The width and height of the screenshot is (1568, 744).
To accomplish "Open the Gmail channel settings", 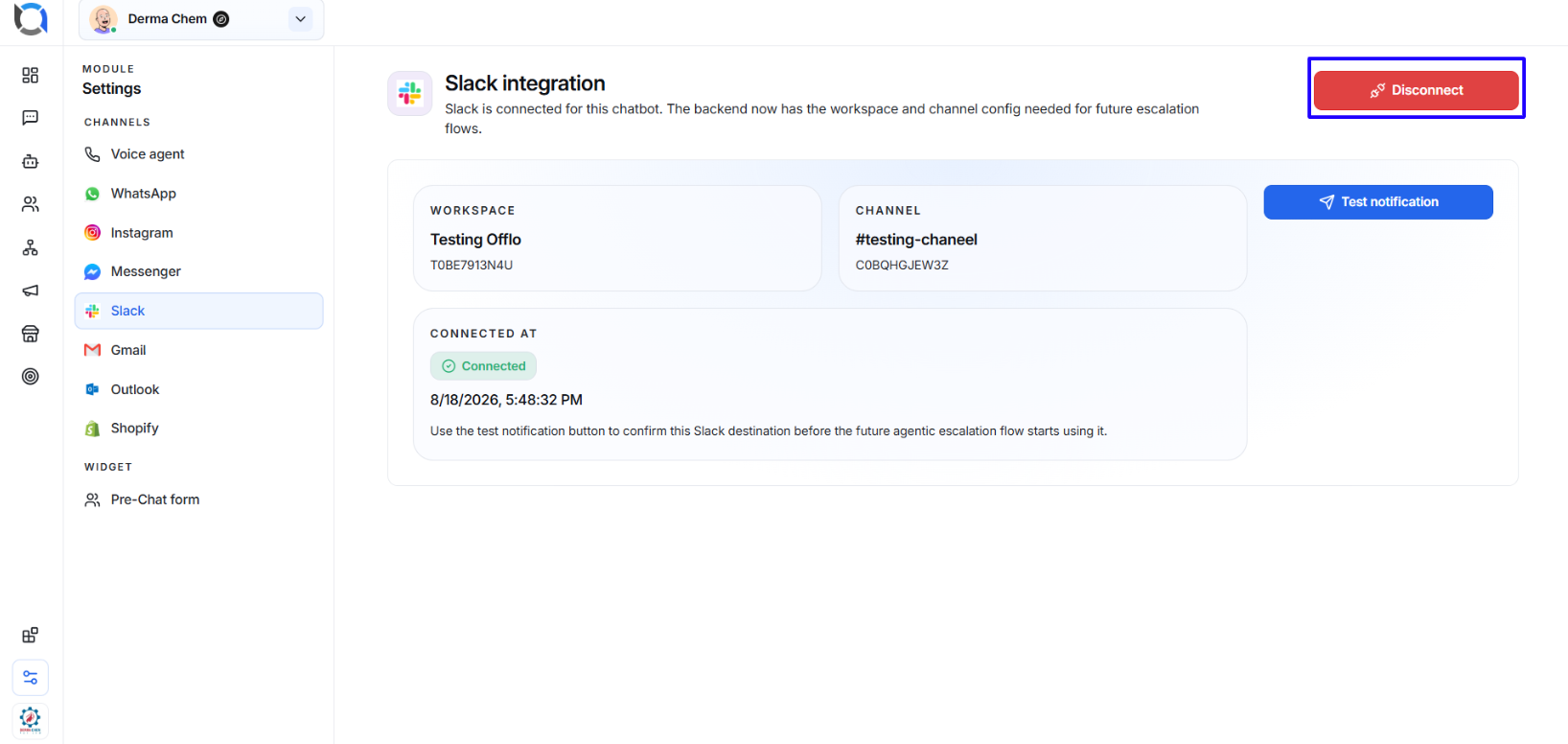I will tap(199, 350).
